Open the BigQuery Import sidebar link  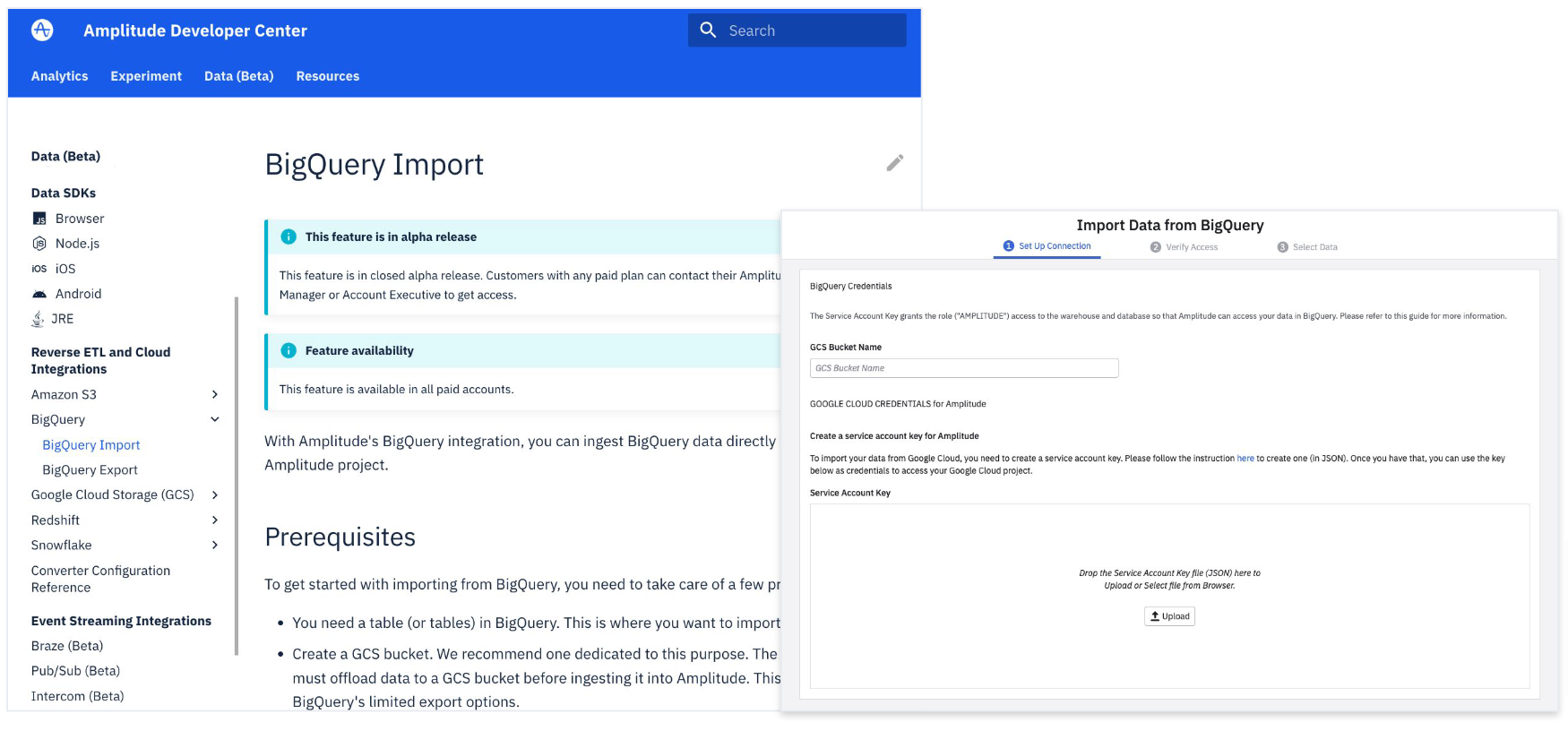(91, 444)
